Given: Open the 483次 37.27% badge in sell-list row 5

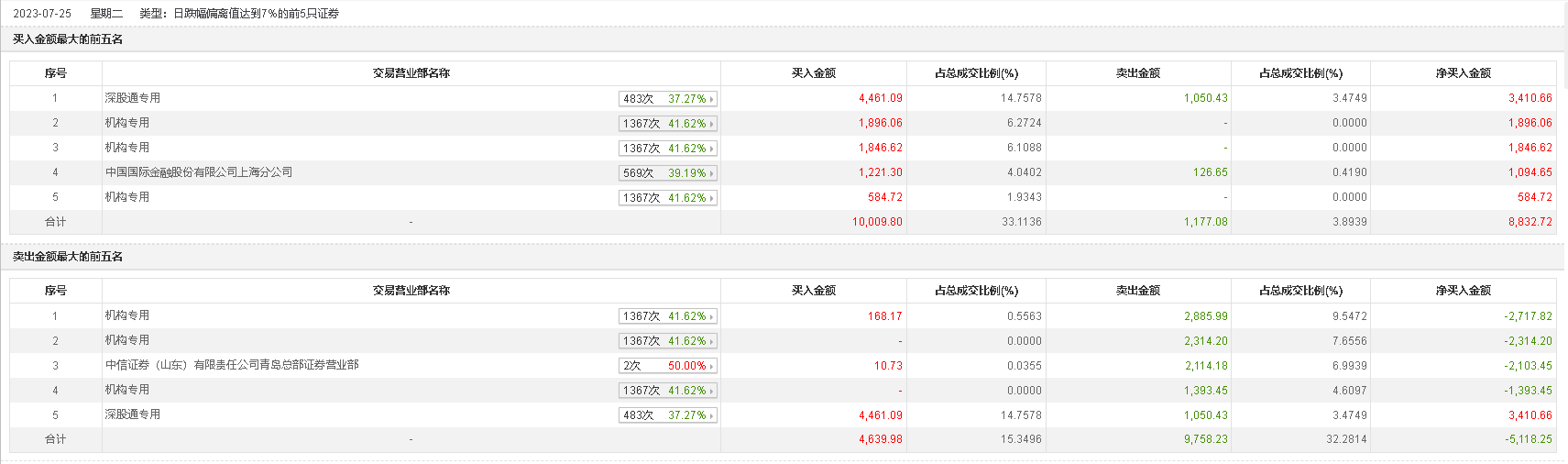Looking at the screenshot, I should click(667, 415).
